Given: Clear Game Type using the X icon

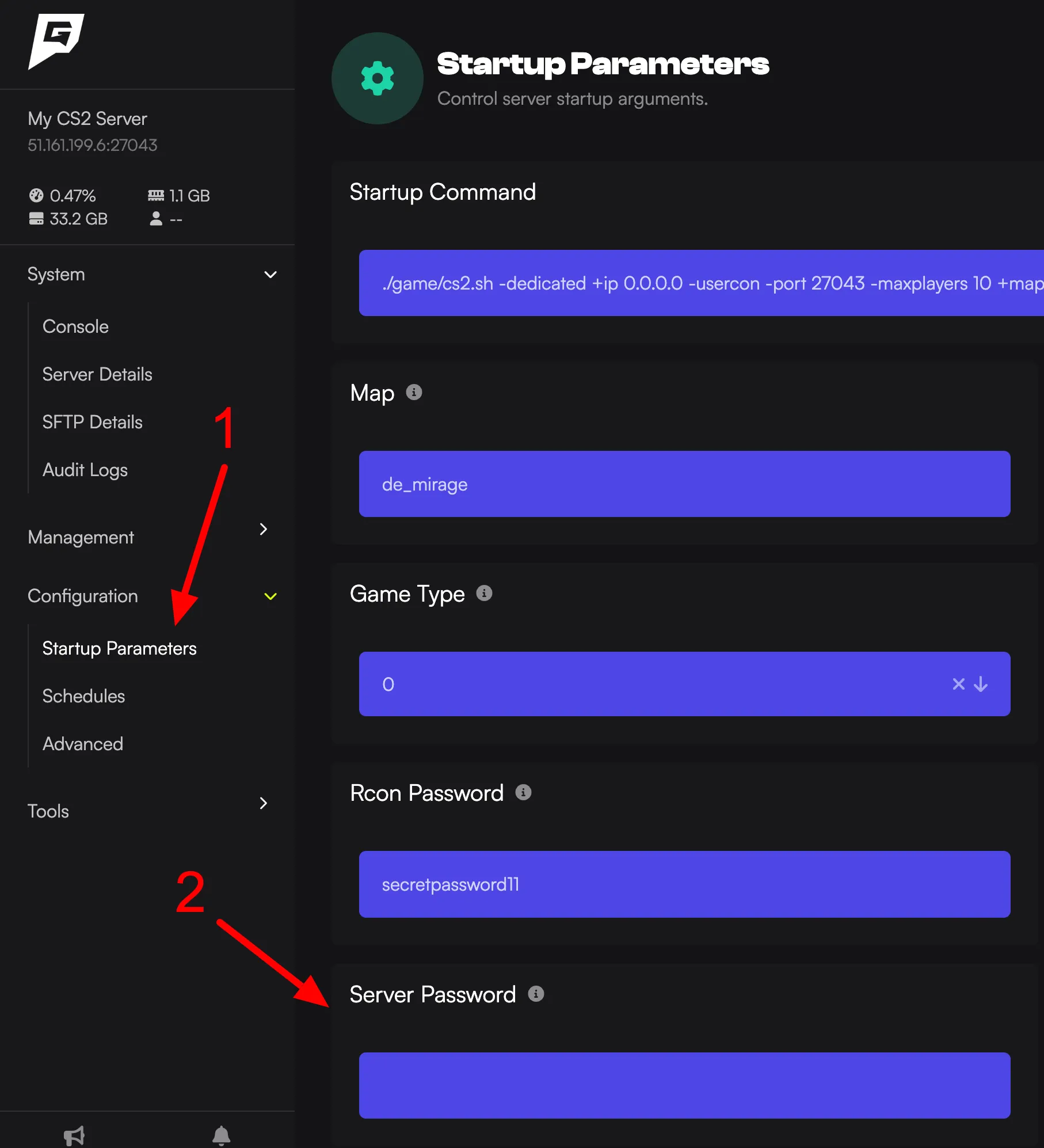Looking at the screenshot, I should click(958, 684).
